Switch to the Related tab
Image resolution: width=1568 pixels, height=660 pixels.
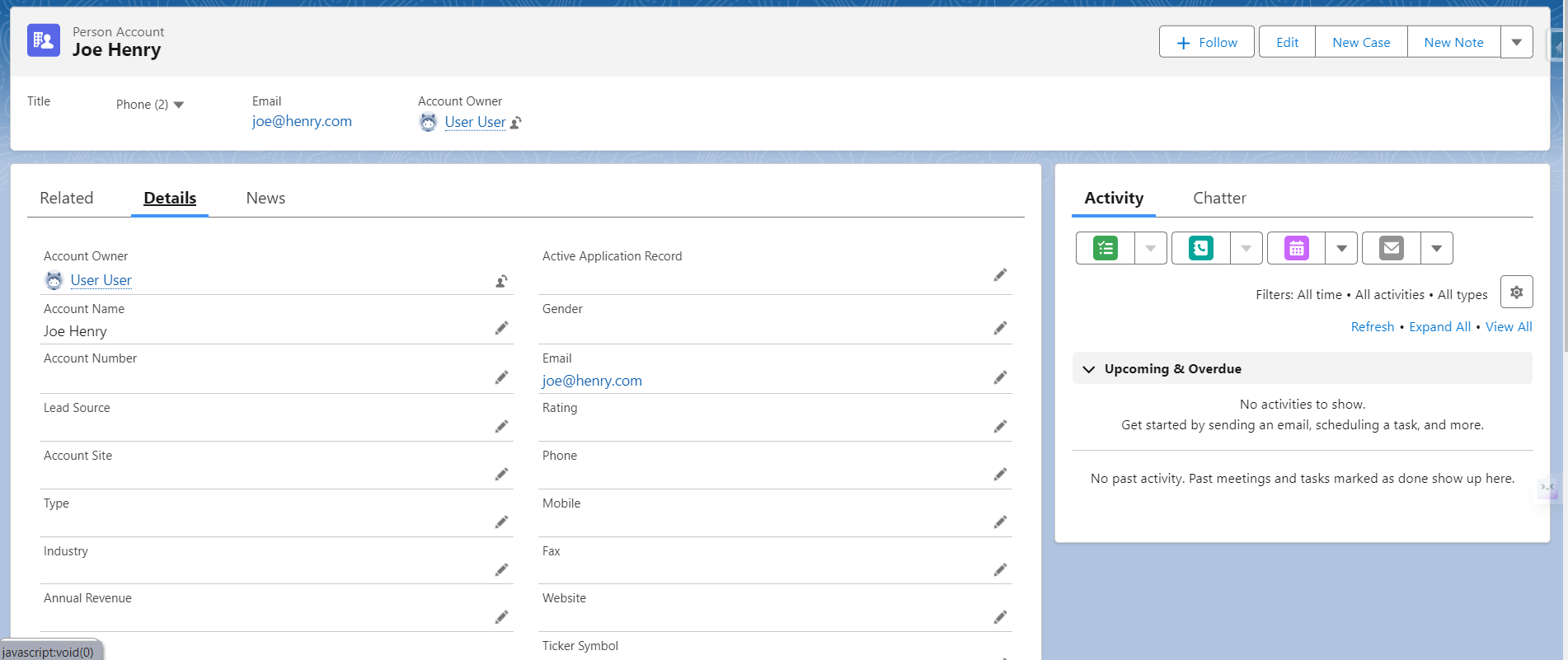point(67,198)
